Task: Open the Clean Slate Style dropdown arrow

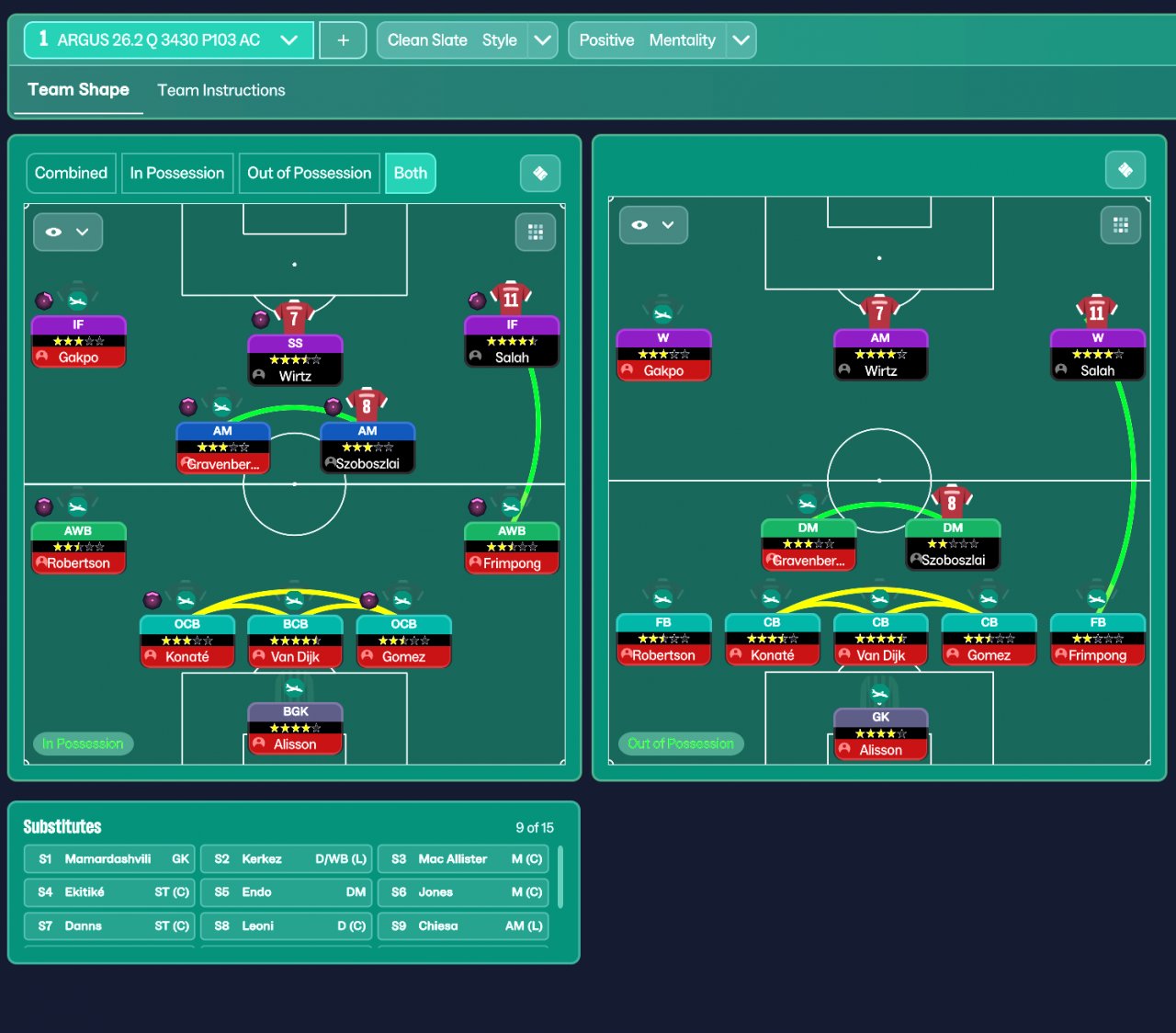Action: click(x=543, y=40)
